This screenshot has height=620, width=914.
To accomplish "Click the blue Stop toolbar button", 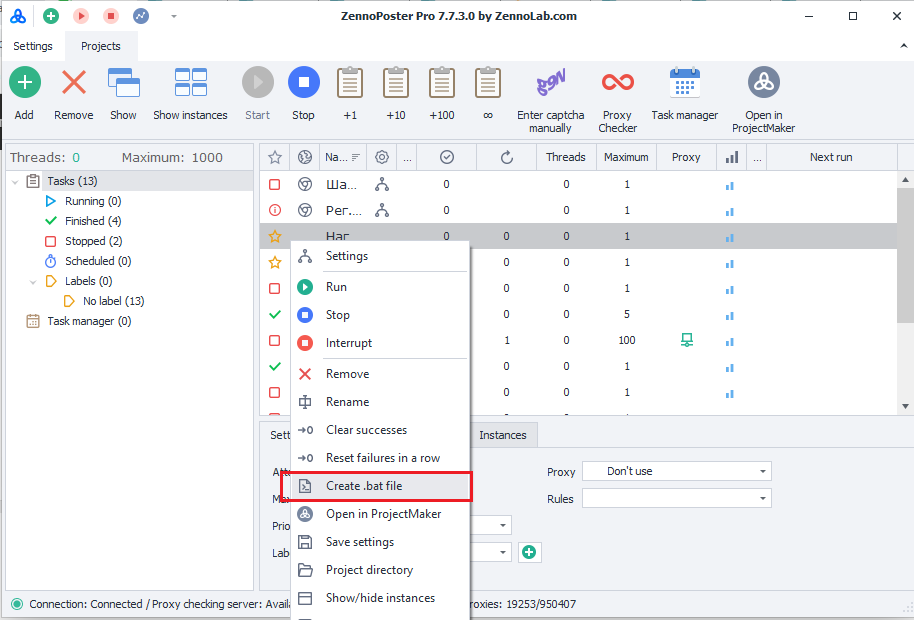I will pos(304,82).
